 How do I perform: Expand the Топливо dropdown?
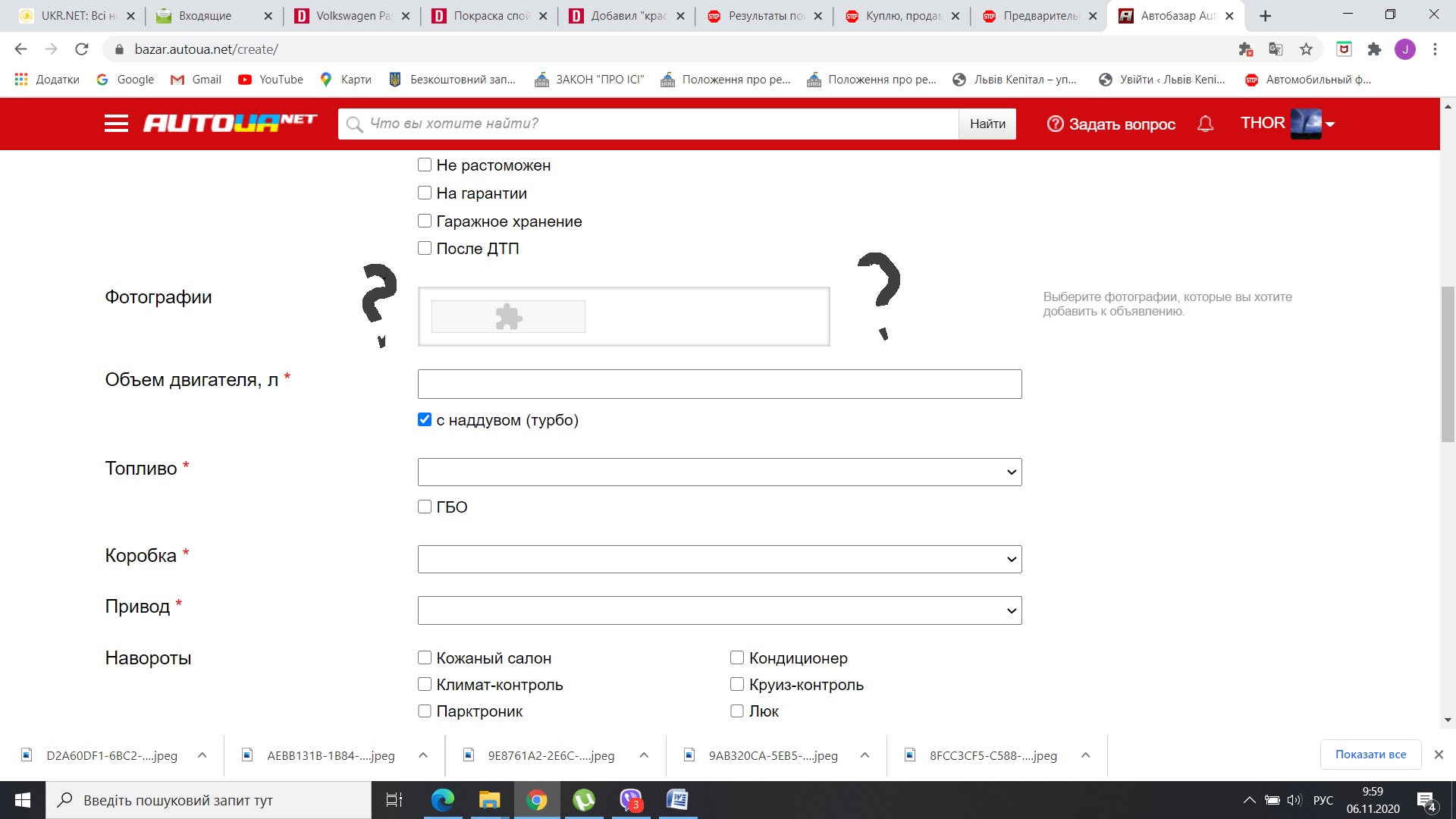pos(719,472)
